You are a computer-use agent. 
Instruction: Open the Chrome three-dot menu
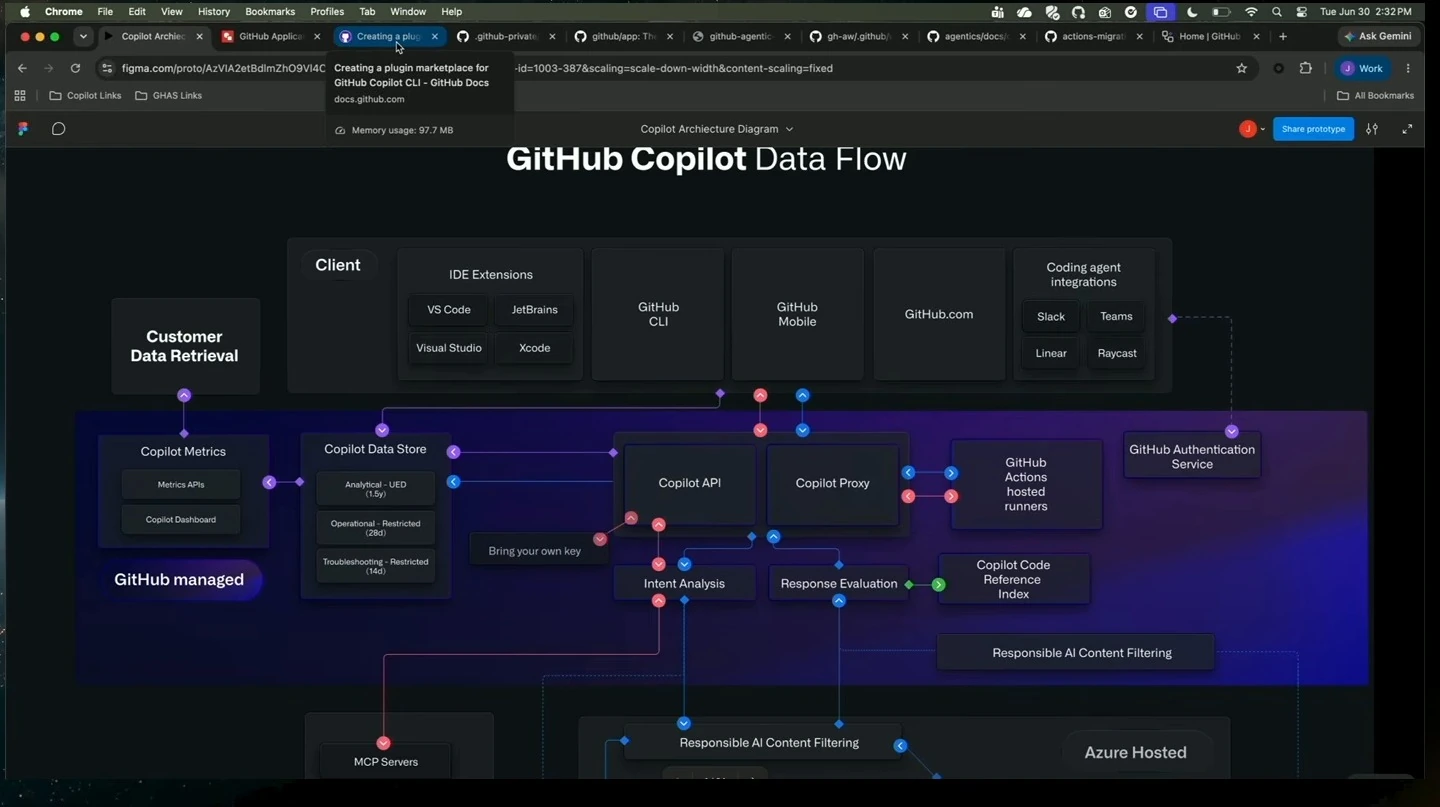1408,68
